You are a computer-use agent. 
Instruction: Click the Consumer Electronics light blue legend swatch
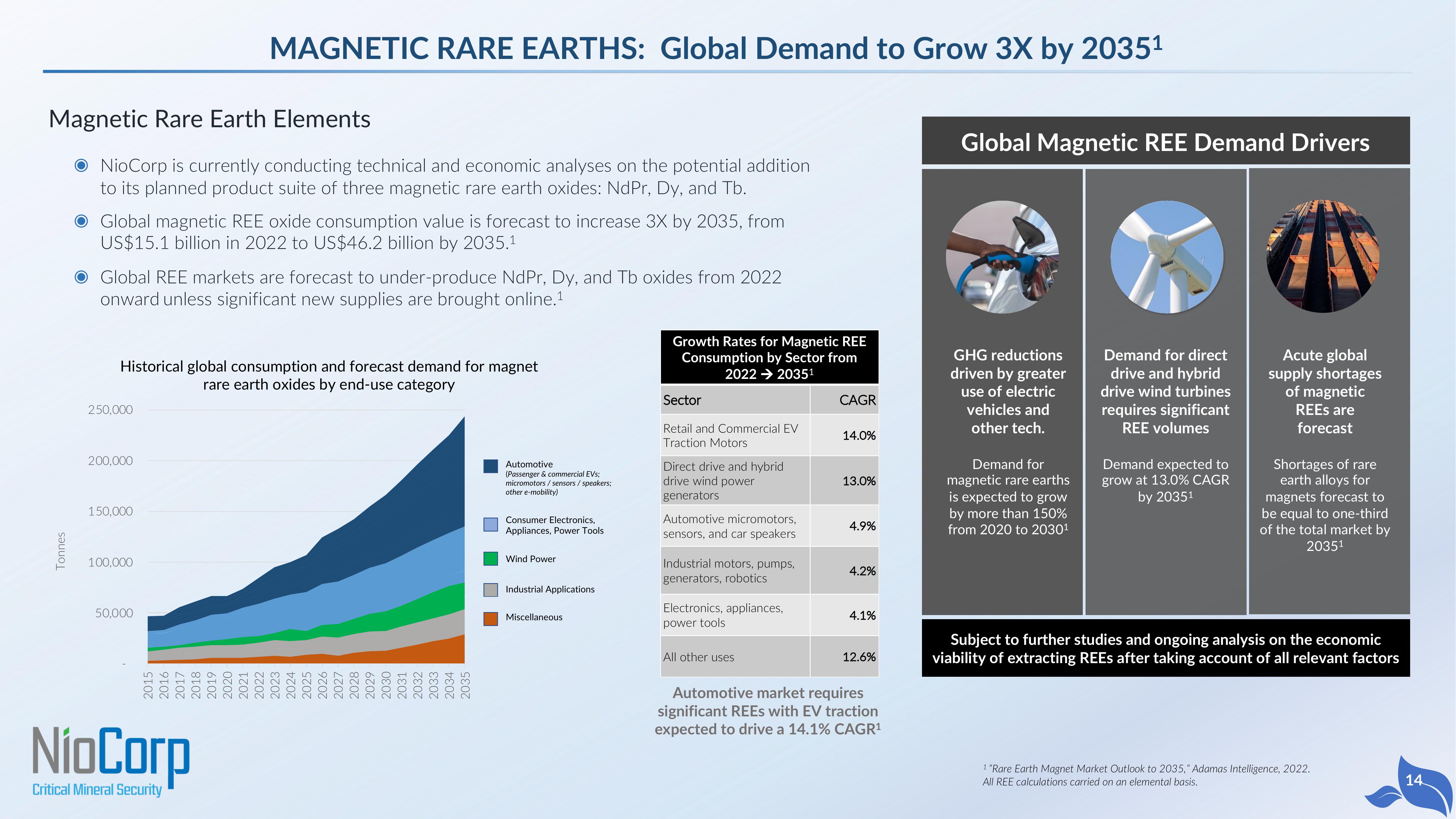pos(491,524)
